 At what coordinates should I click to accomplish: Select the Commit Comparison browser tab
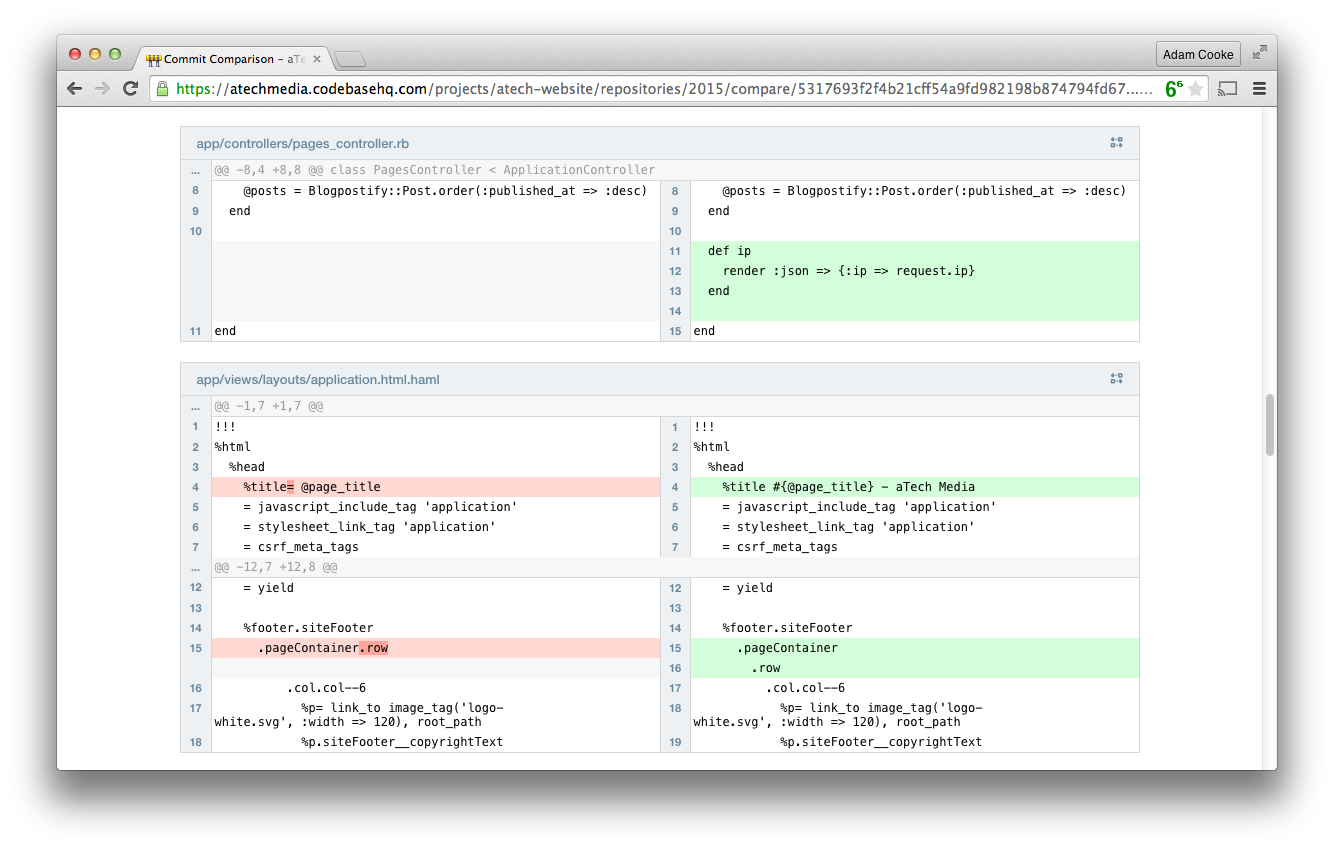click(x=235, y=59)
